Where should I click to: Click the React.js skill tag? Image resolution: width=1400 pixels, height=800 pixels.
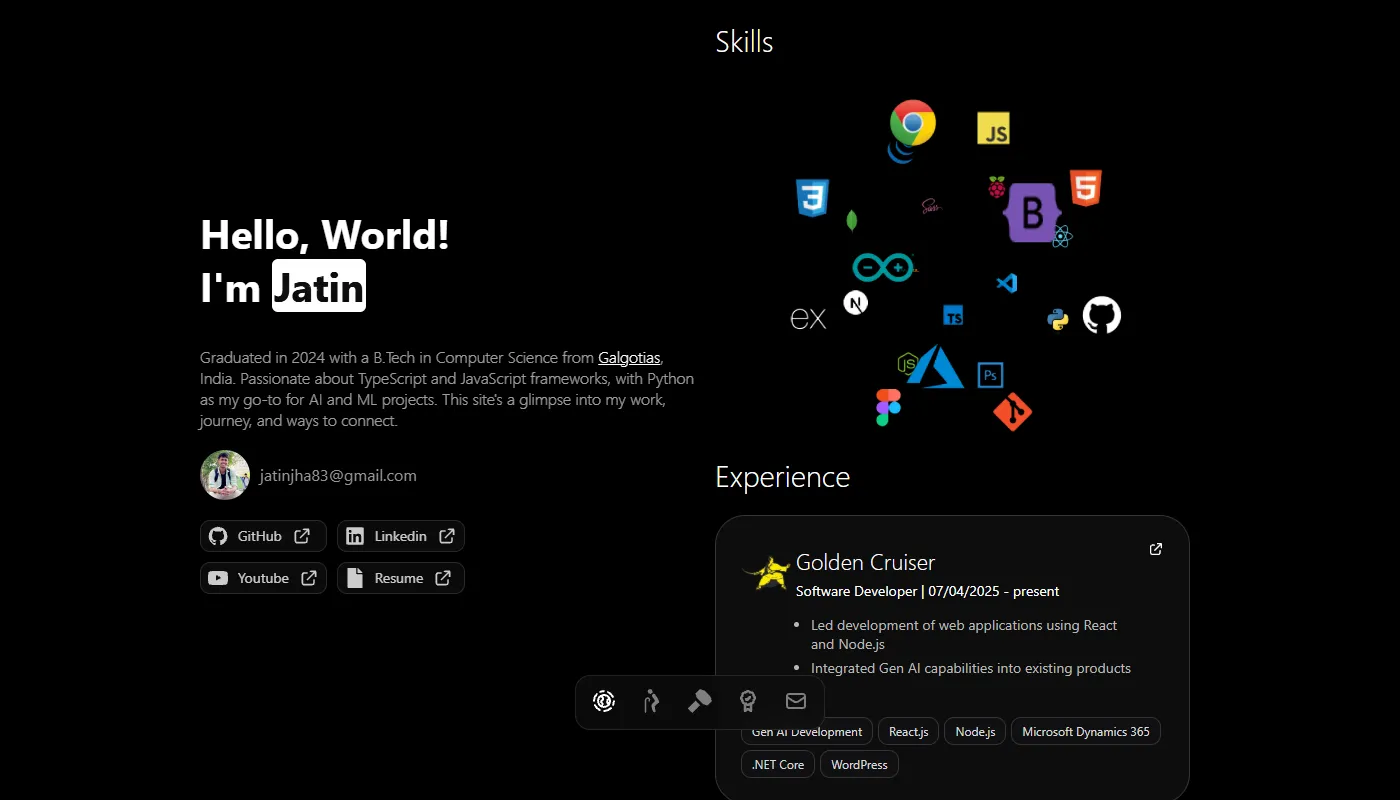click(909, 732)
